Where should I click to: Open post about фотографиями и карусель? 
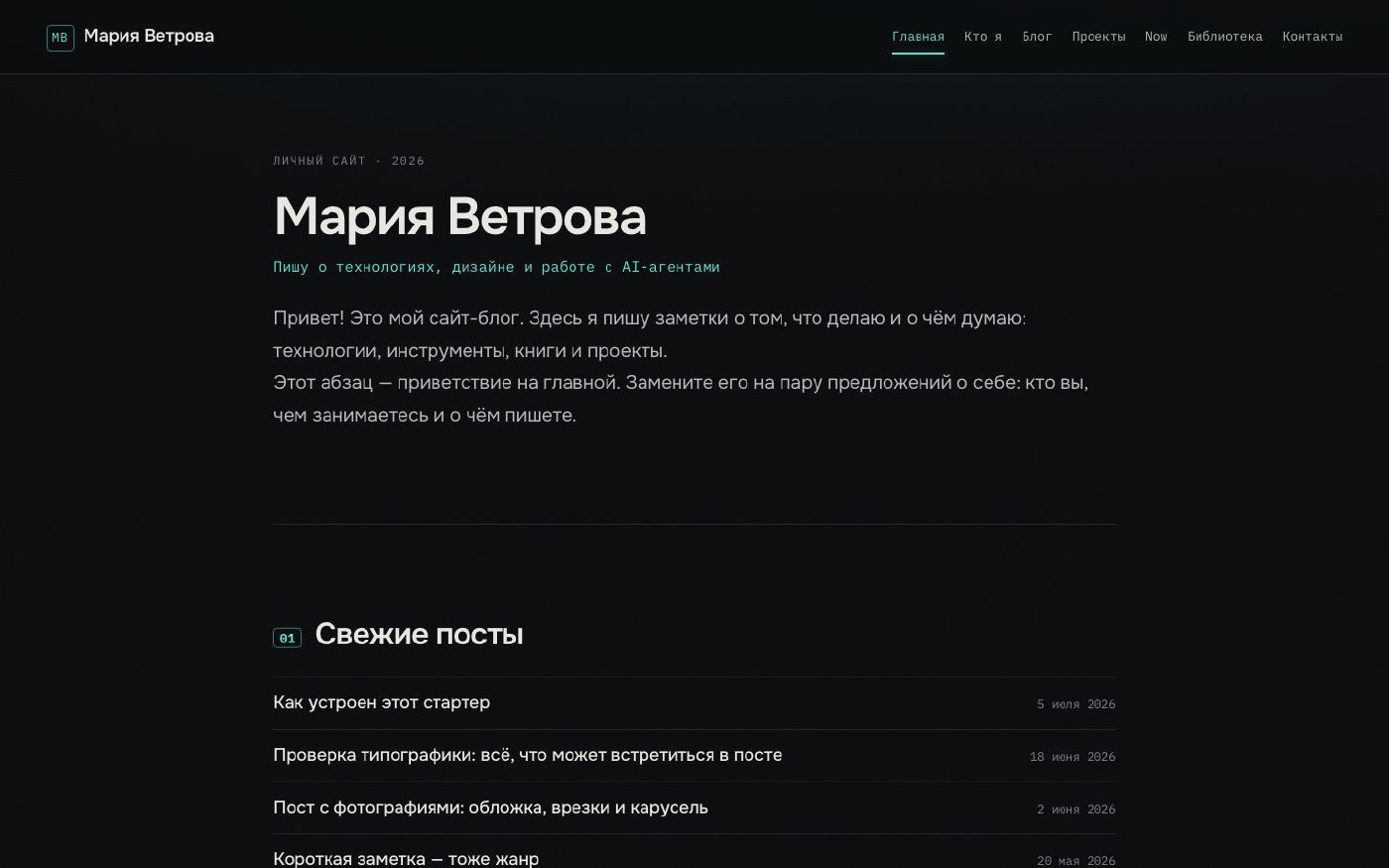click(491, 807)
